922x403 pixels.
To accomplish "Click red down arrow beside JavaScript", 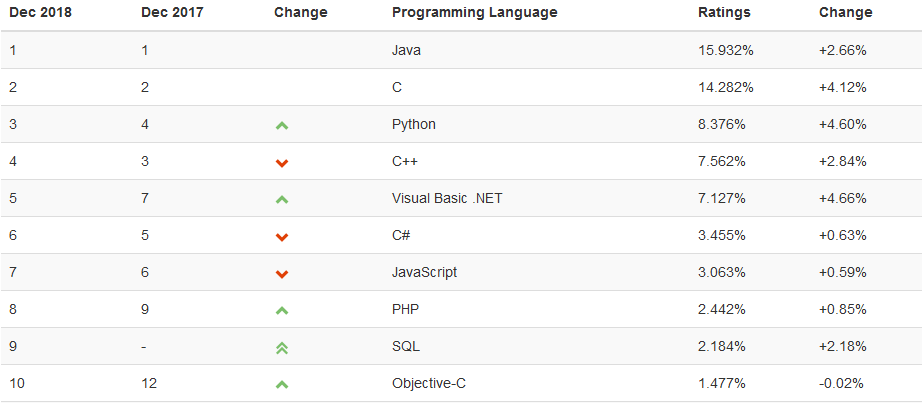I will pyautogui.click(x=282, y=274).
